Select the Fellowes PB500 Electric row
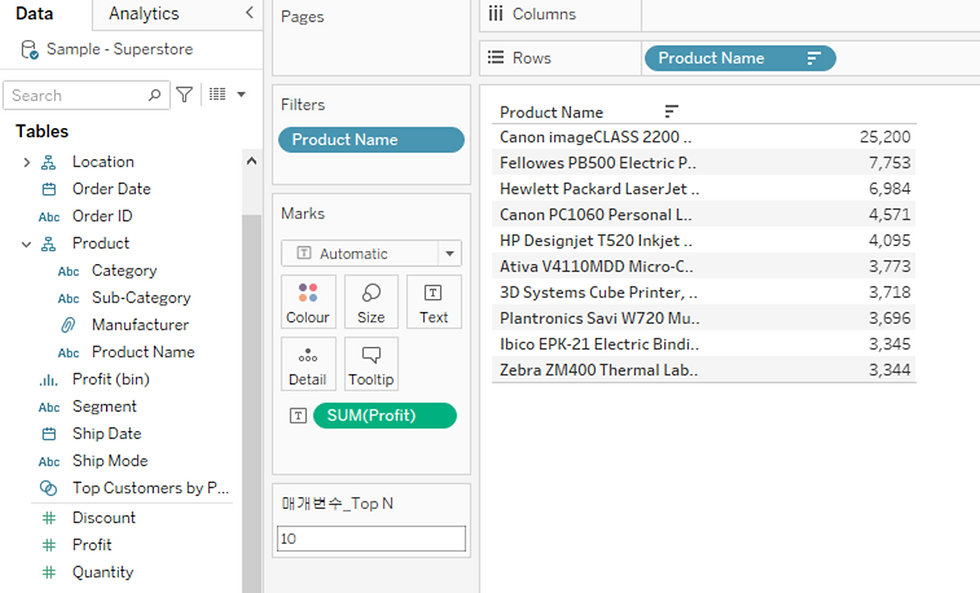Screen dimensions: 980x593 click(704, 162)
